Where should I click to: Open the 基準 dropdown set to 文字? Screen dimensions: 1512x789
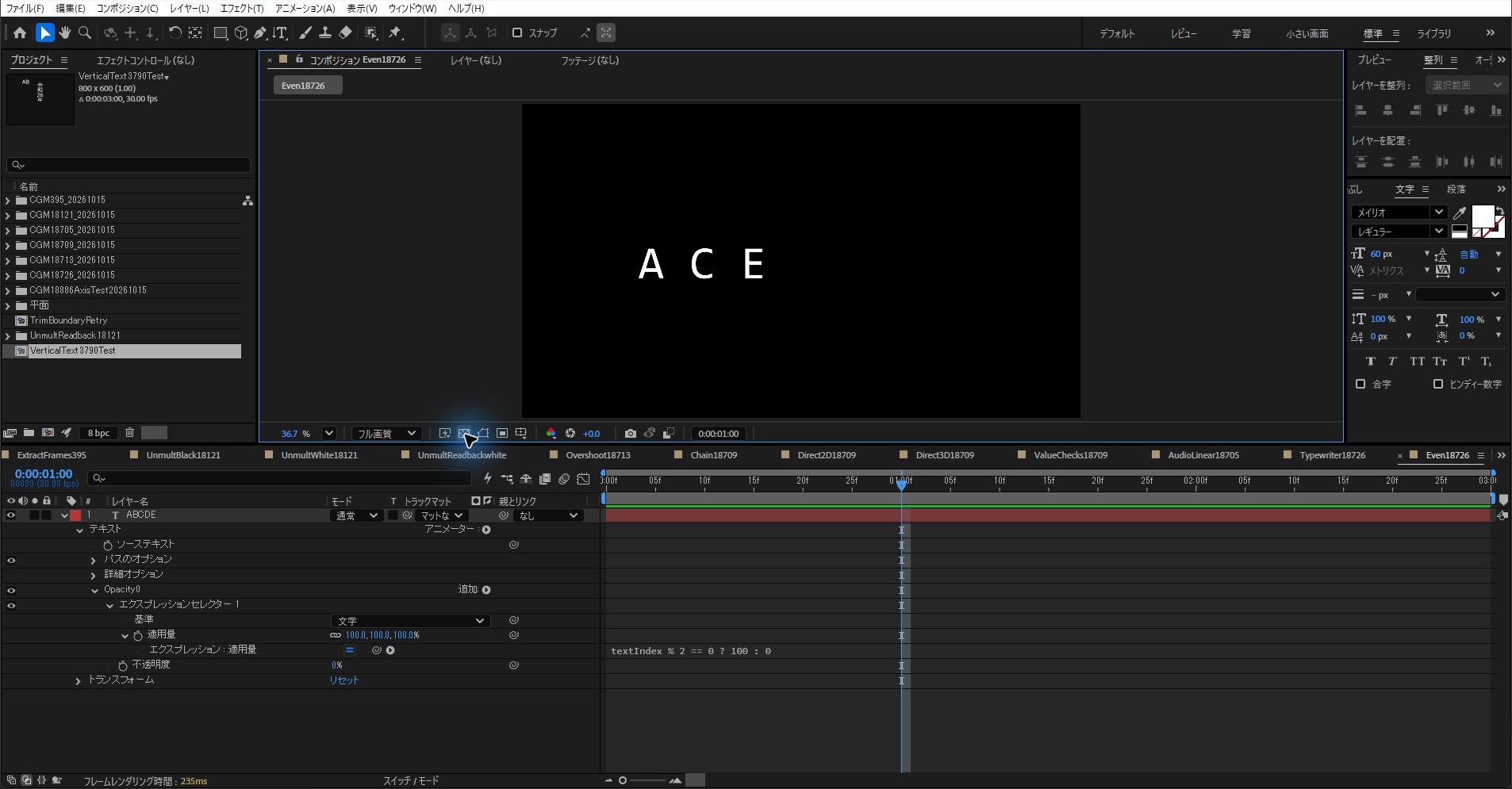pos(410,621)
